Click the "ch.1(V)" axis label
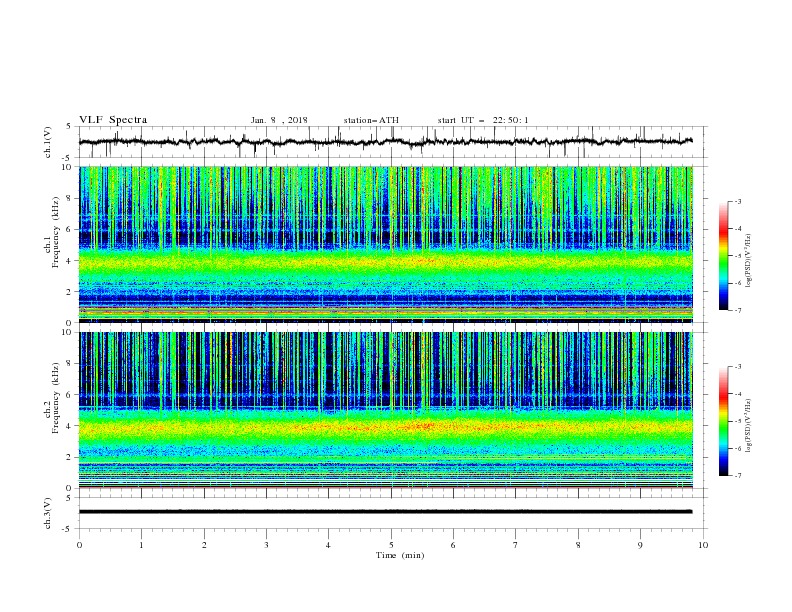792x612 pixels. [48, 142]
